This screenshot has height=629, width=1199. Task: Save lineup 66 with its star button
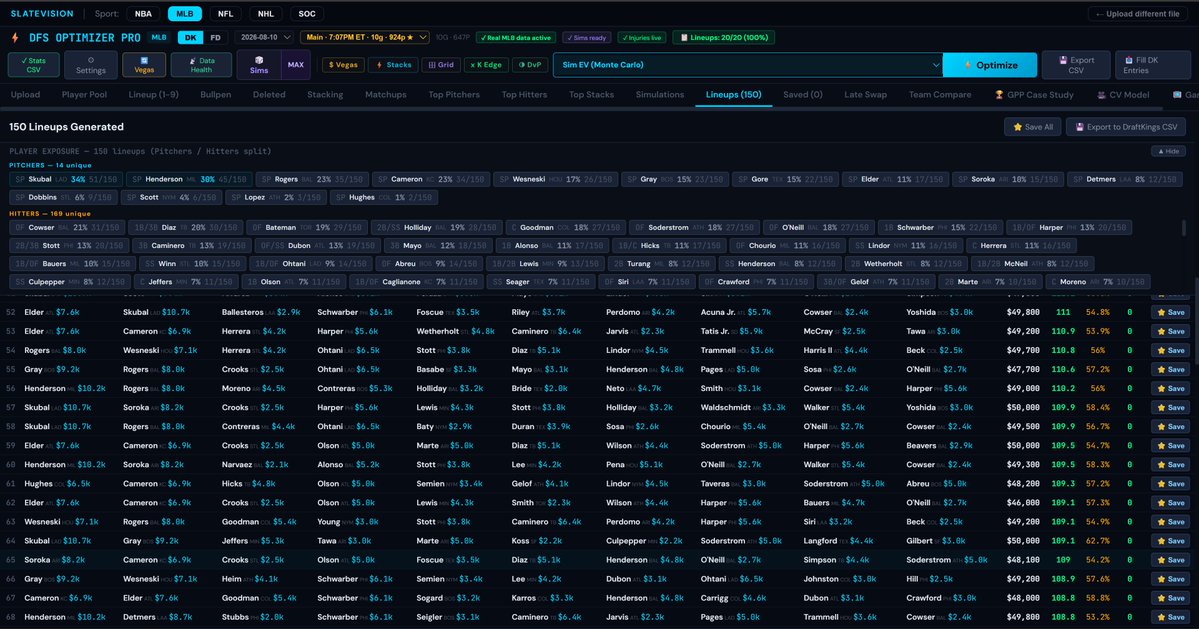coord(1171,579)
